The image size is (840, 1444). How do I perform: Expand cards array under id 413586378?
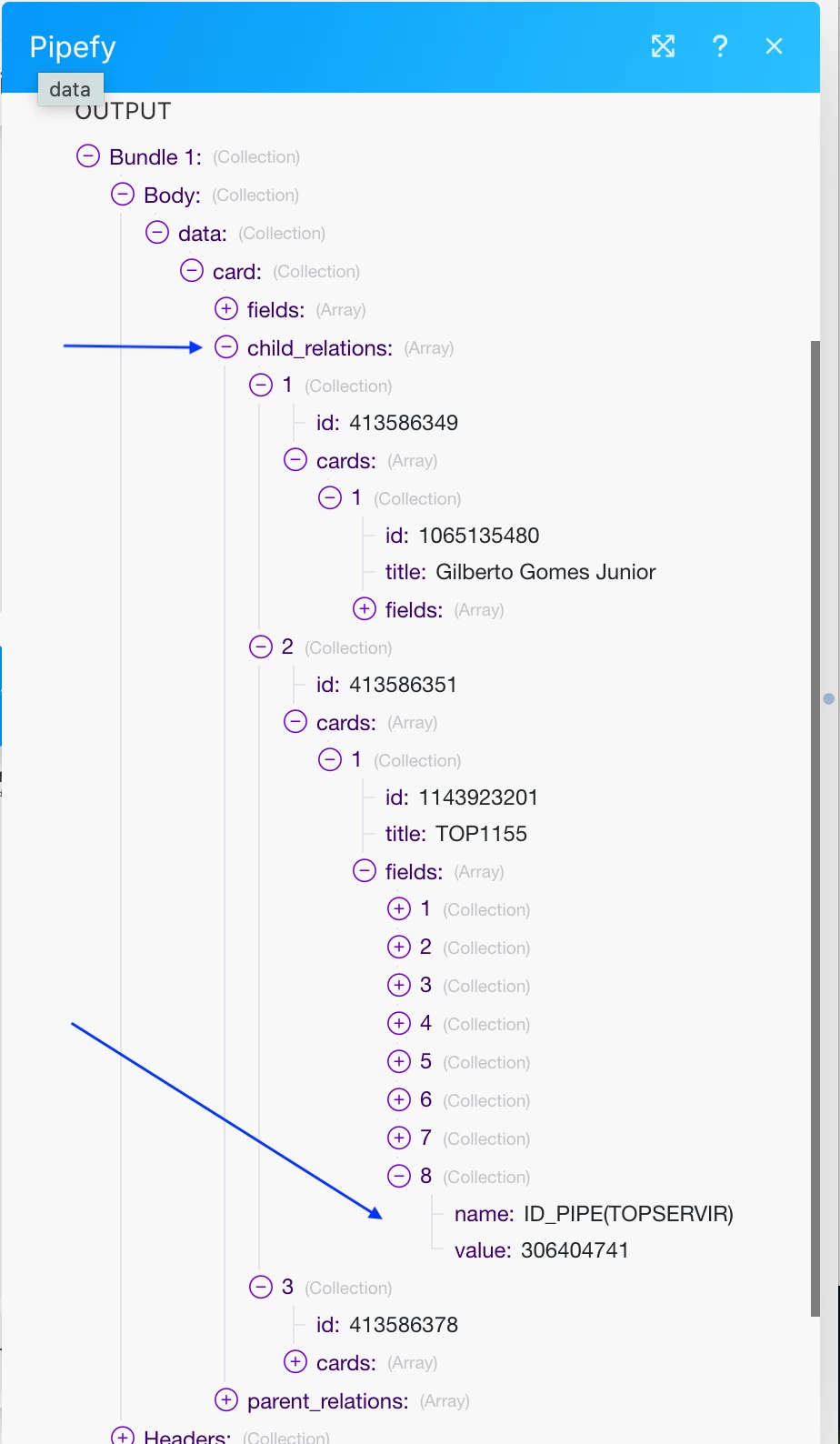pyautogui.click(x=295, y=1362)
